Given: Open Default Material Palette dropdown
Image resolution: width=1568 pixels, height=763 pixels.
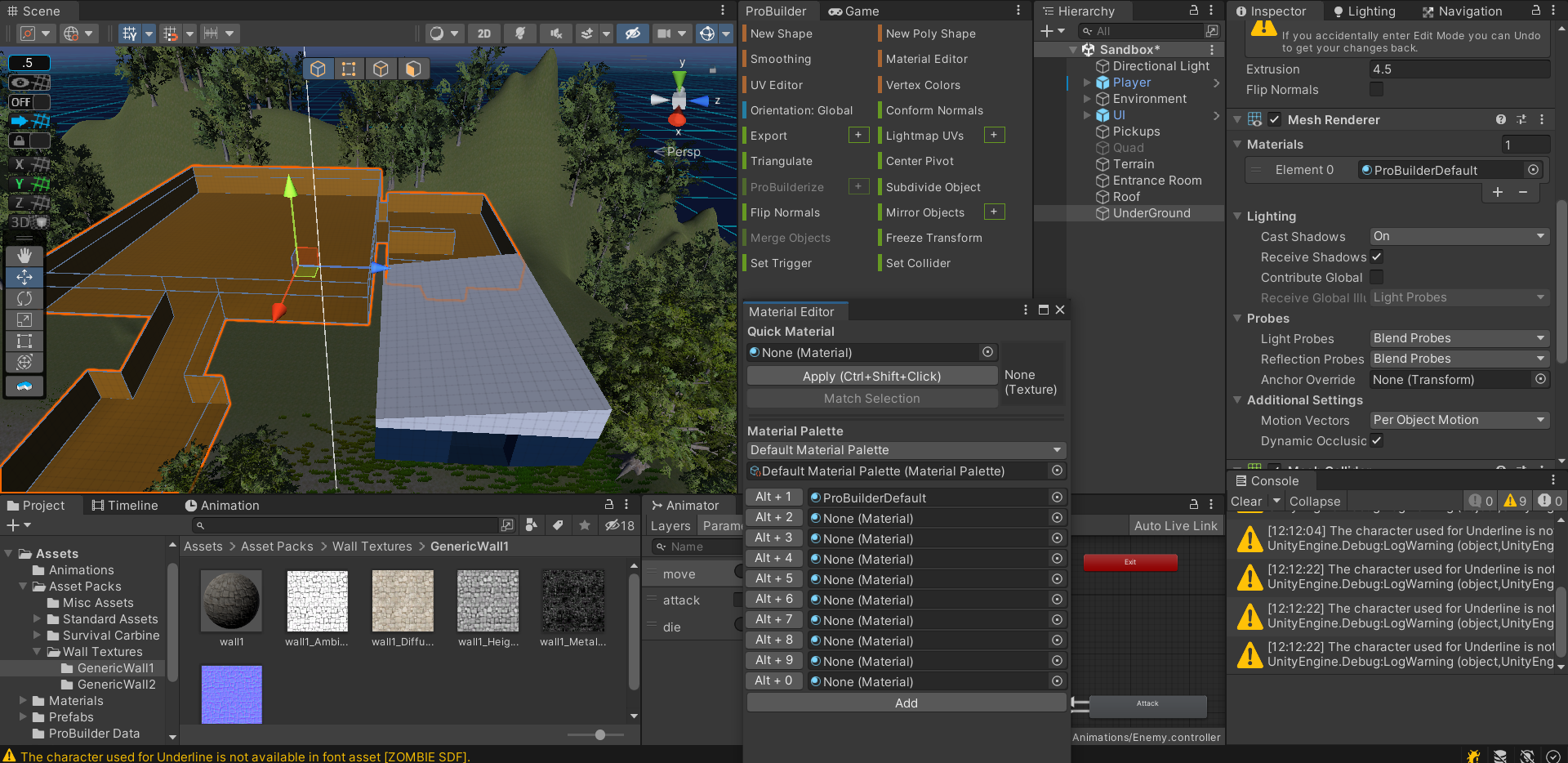Looking at the screenshot, I should [x=906, y=450].
